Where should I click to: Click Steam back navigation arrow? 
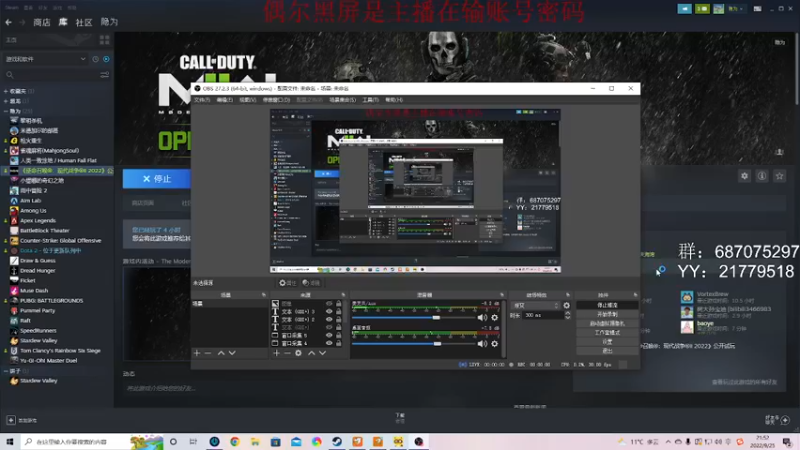8,22
